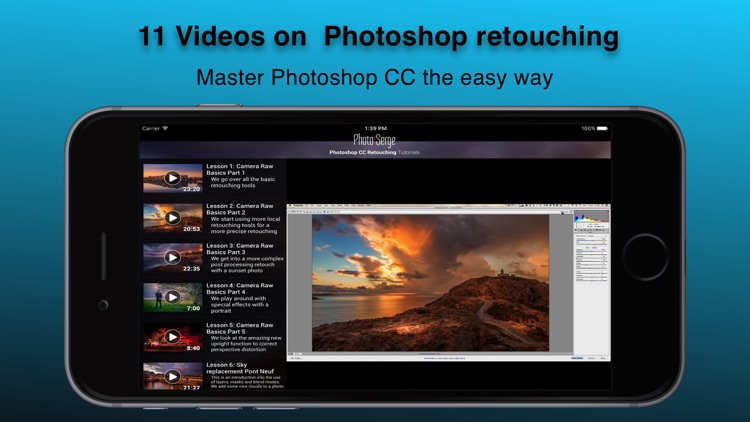Viewport: 750px width, 422px height.
Task: Select the 'Lesson 4: Camera Raw Basics Part 4' title
Action: click(240, 289)
